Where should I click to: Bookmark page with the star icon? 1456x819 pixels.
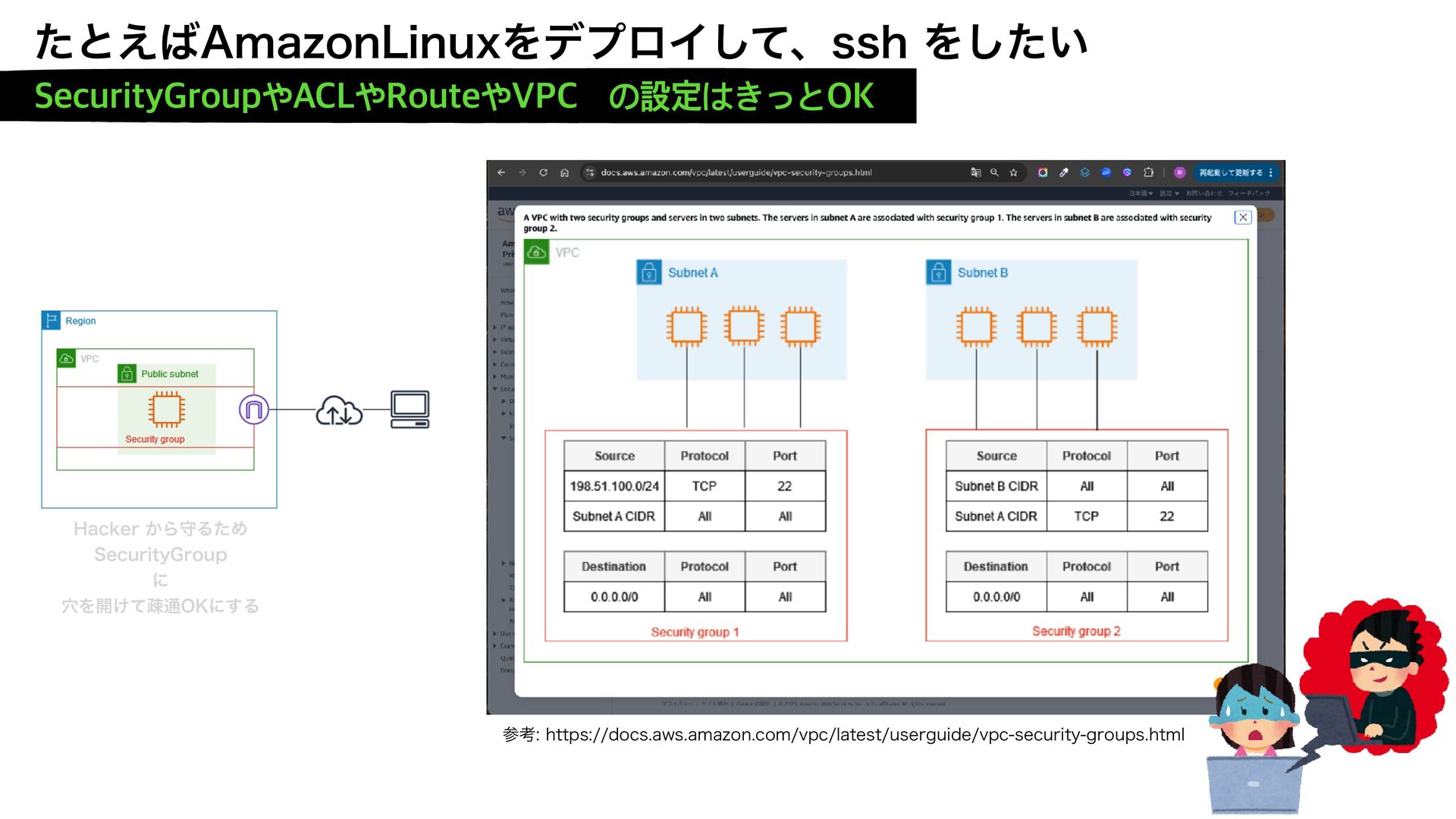pos(1013,173)
